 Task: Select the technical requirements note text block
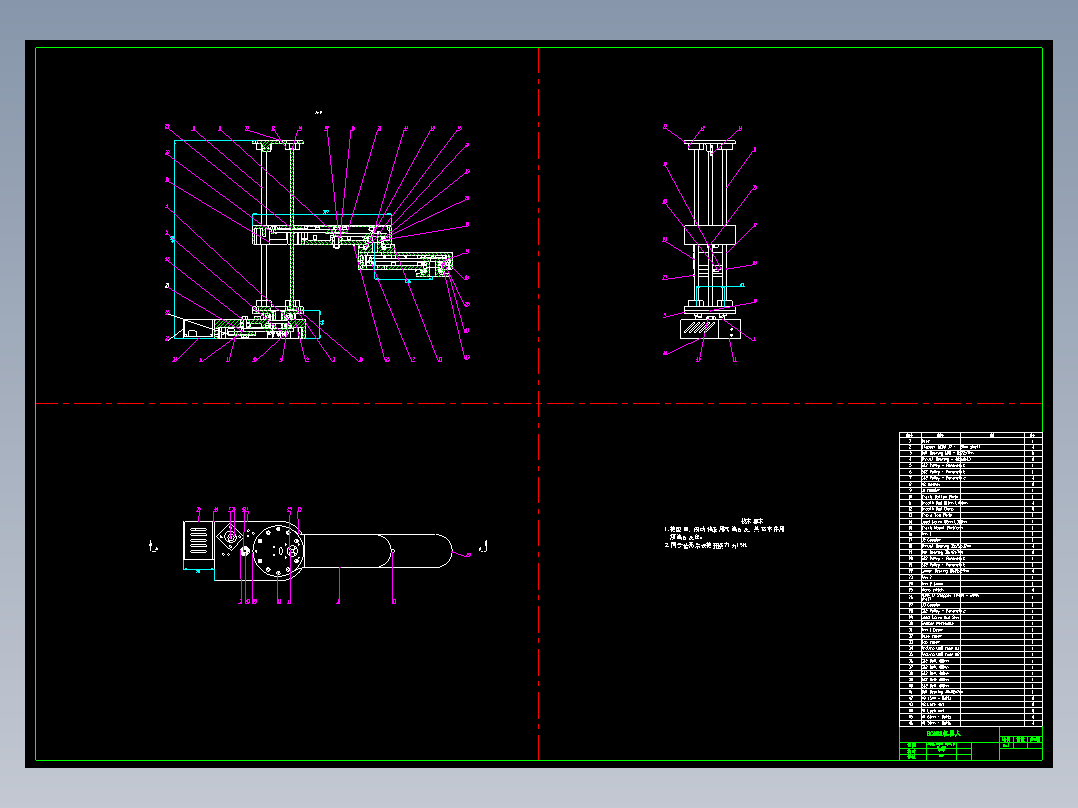click(725, 534)
